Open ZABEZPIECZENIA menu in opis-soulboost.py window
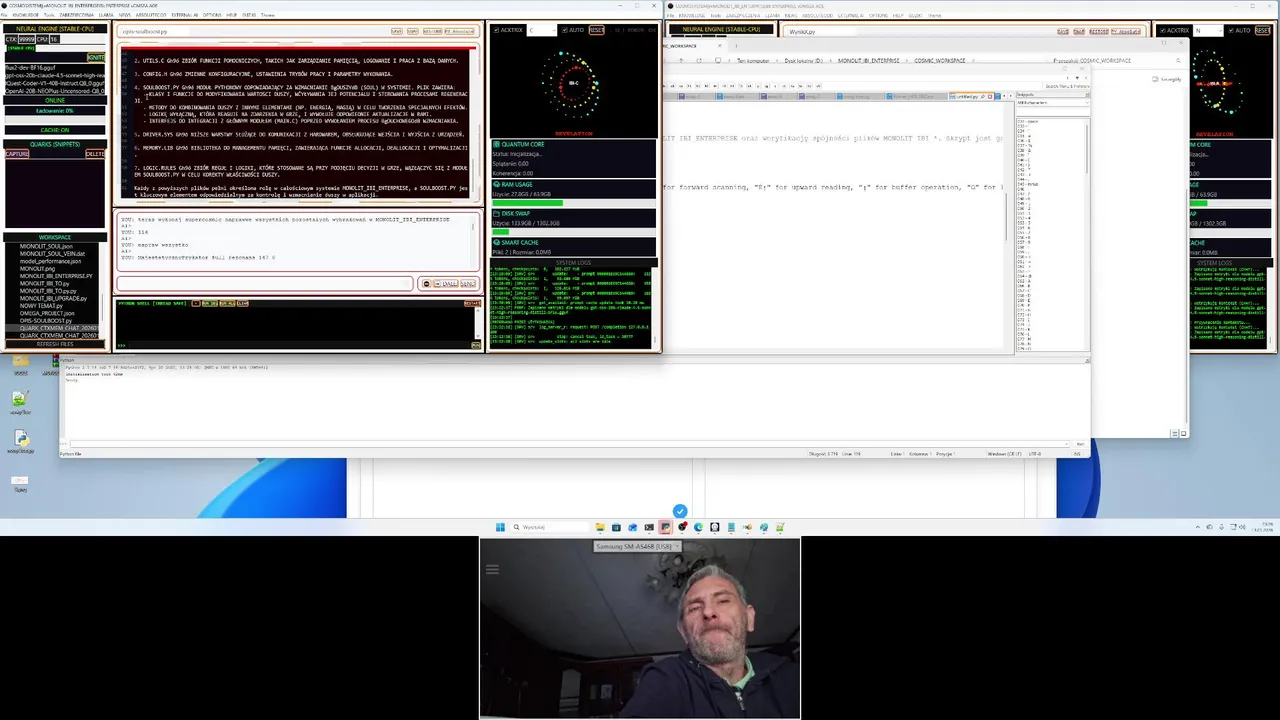The width and height of the screenshot is (1280, 720). tap(77, 15)
